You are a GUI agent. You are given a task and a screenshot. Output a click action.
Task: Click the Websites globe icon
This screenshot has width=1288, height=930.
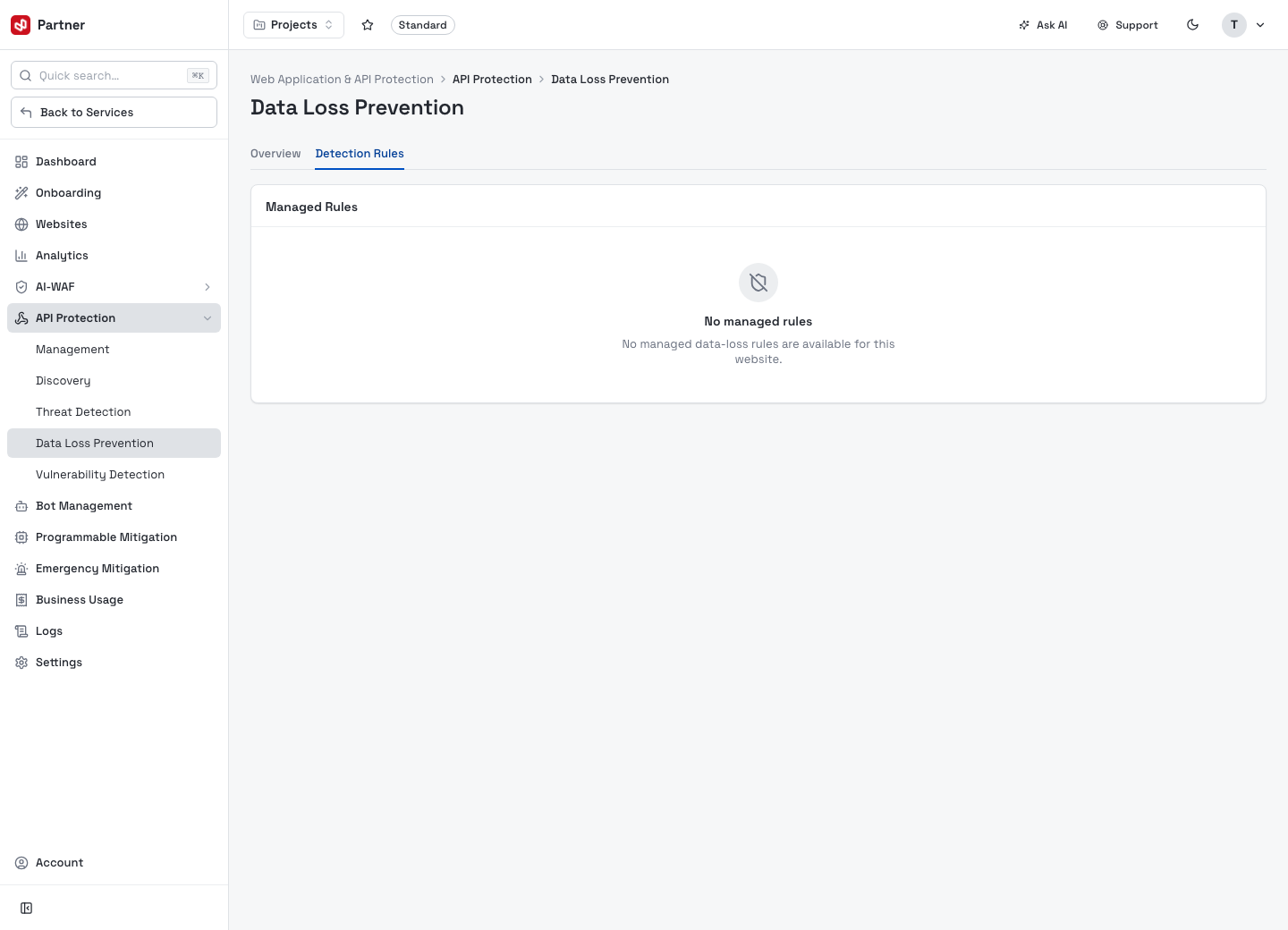(21, 224)
